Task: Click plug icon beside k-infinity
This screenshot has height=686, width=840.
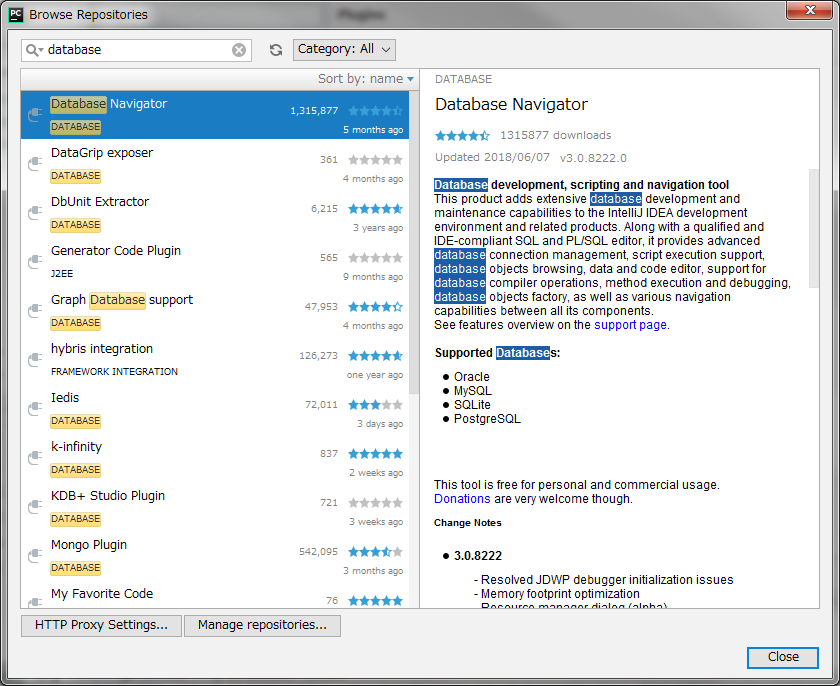Action: click(35, 457)
